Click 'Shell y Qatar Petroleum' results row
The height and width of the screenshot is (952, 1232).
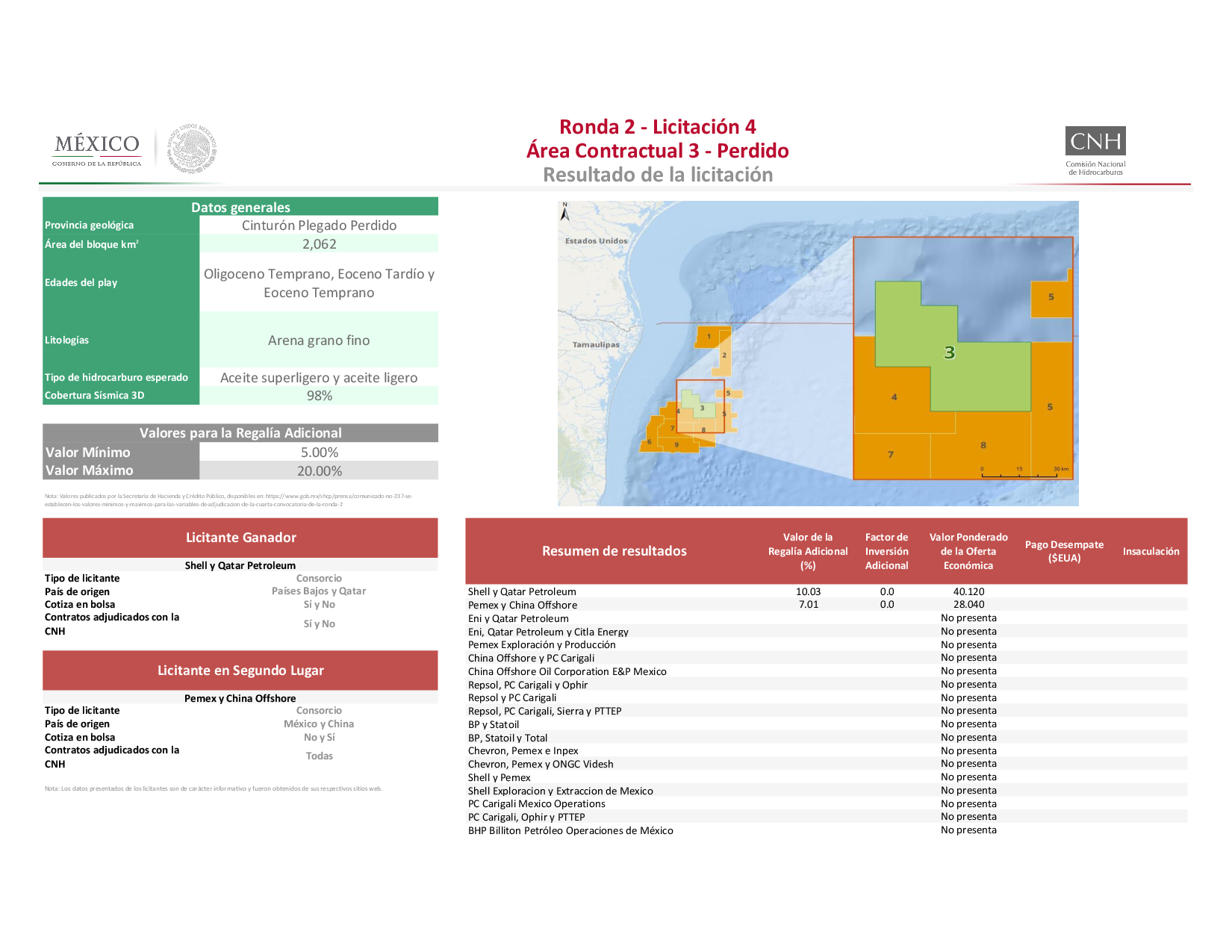[x=827, y=592]
